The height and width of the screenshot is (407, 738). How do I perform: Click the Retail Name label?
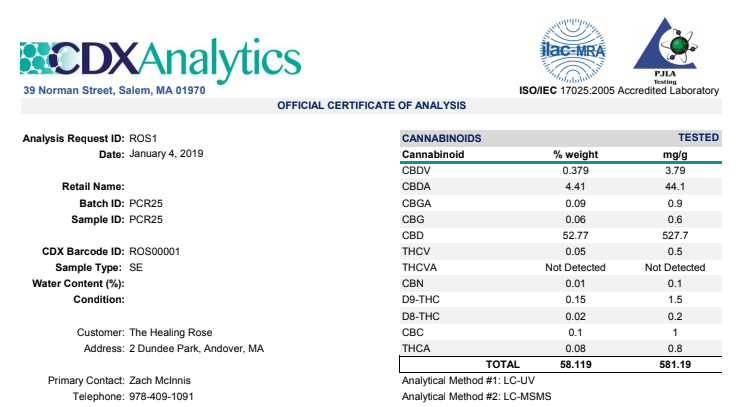coord(93,187)
